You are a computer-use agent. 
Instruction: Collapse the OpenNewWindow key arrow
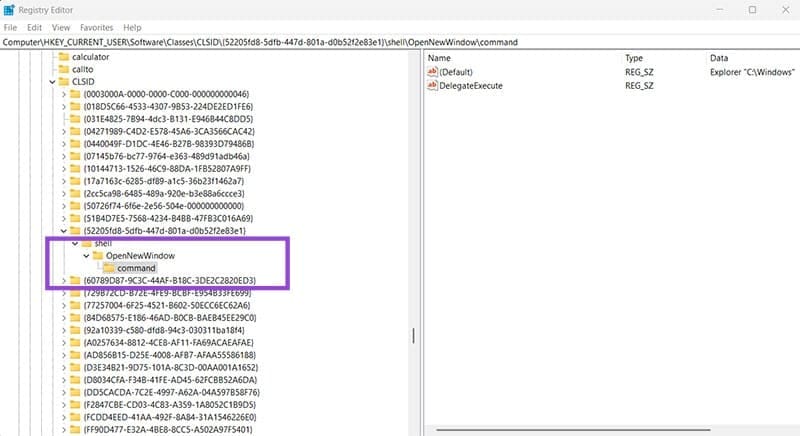pos(86,256)
